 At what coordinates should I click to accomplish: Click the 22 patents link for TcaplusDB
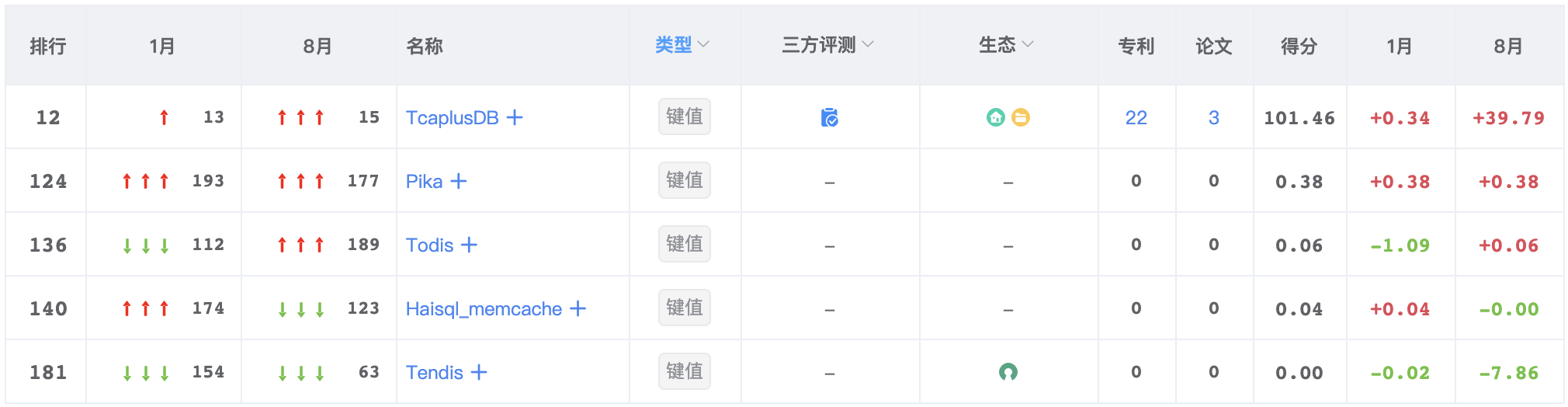(x=1136, y=117)
